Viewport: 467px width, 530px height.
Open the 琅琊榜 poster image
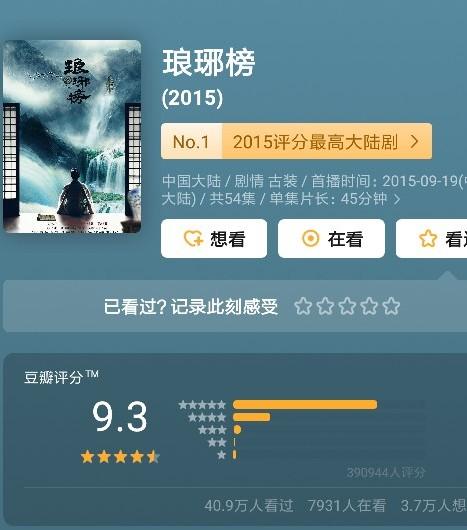[72, 137]
